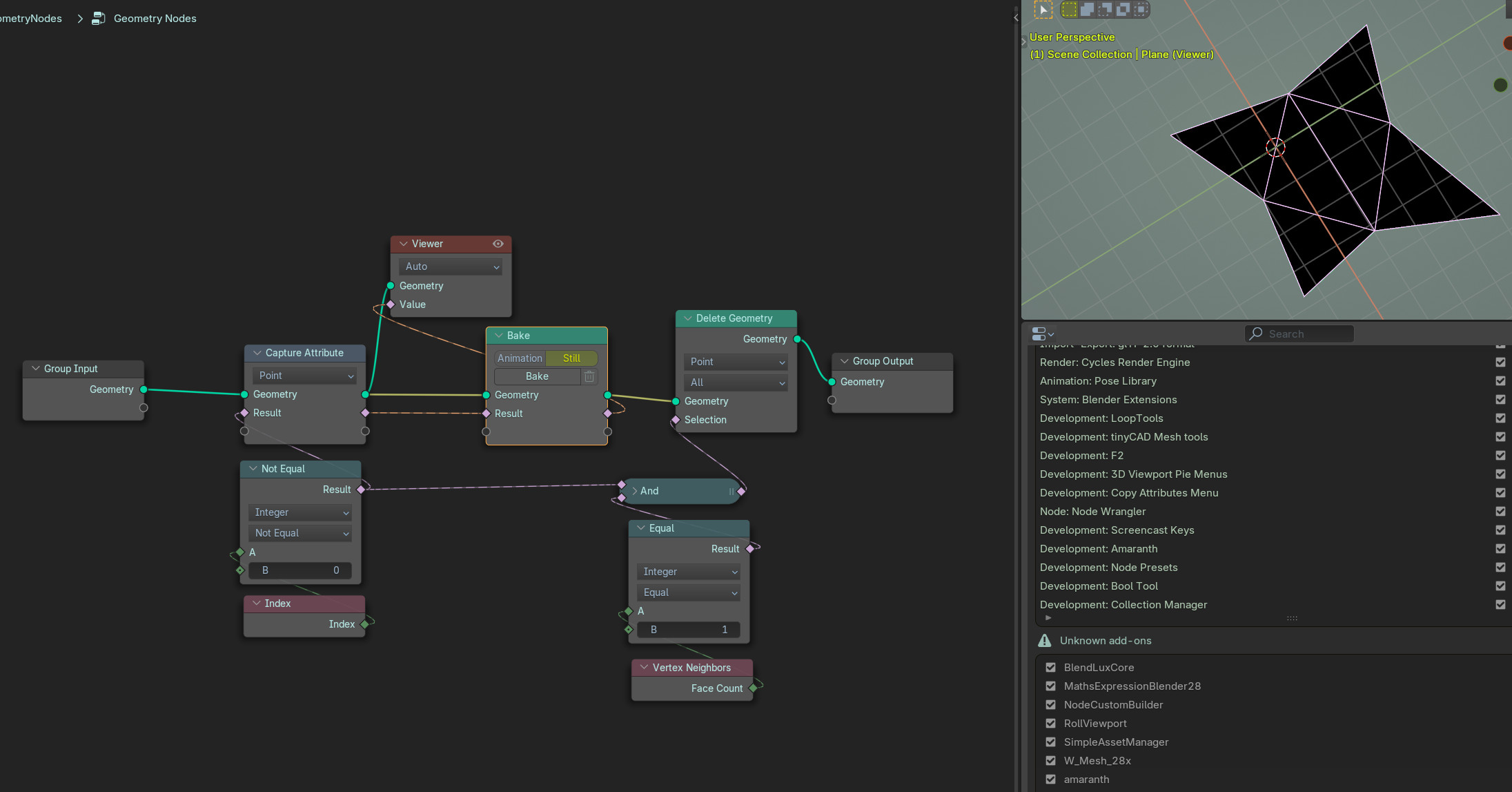Viewport: 1512px width, 792px height.
Task: Select the Select Box tool in viewport
Action: click(x=1043, y=10)
